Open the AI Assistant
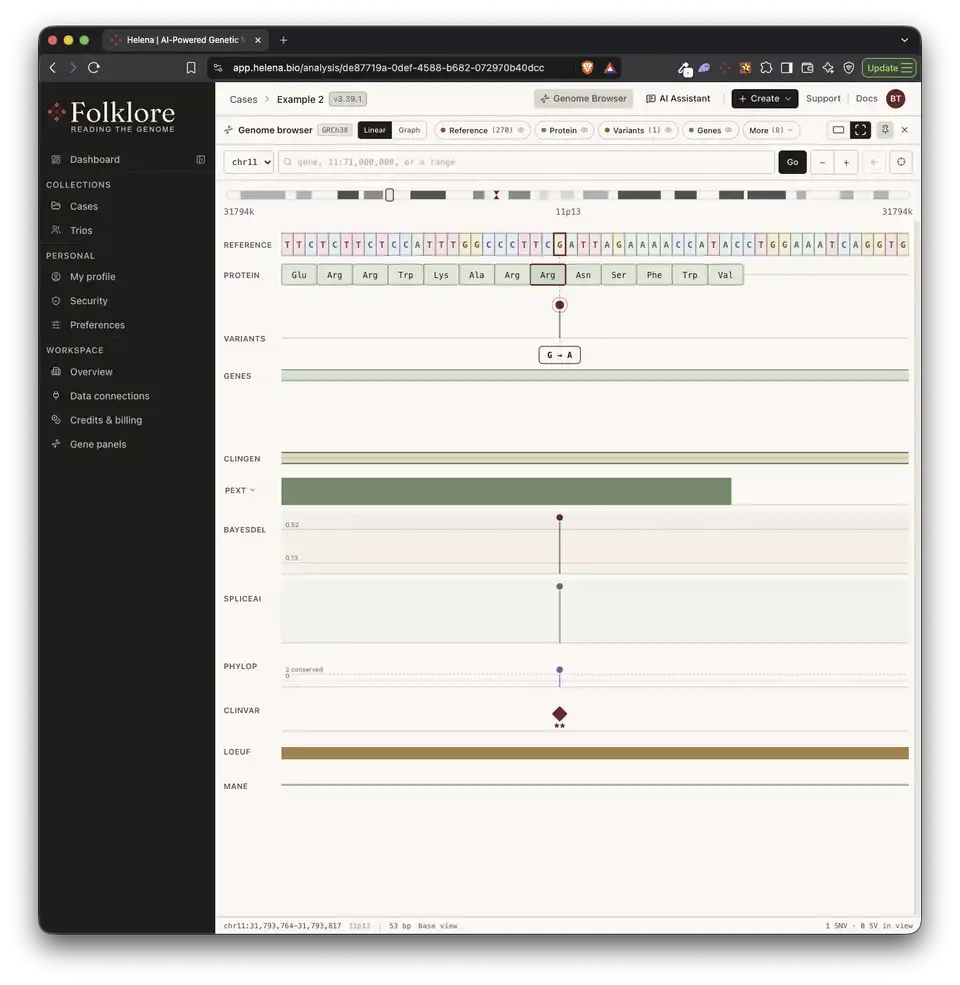The width and height of the screenshot is (960, 985). click(678, 99)
